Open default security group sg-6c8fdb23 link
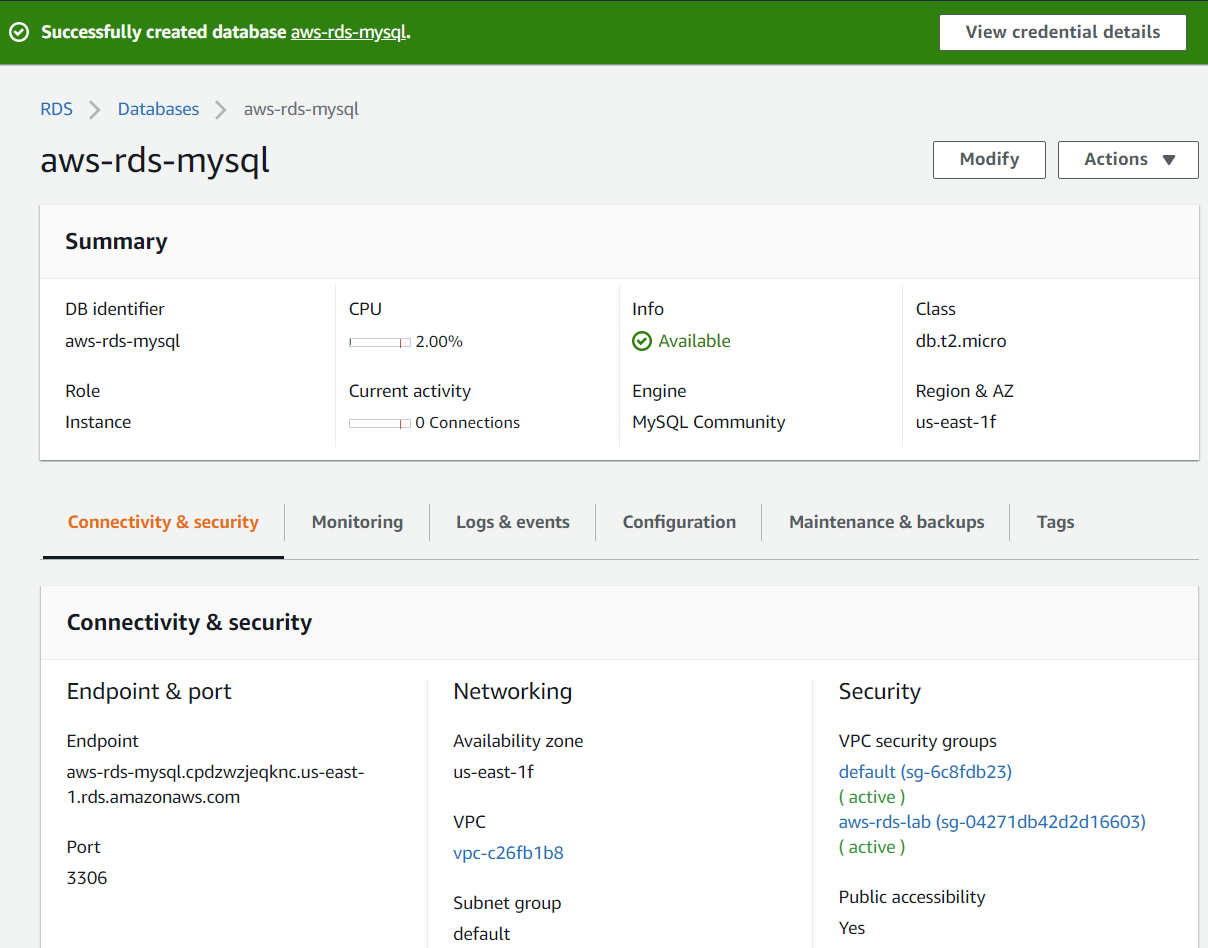This screenshot has height=948, width=1208. point(925,772)
